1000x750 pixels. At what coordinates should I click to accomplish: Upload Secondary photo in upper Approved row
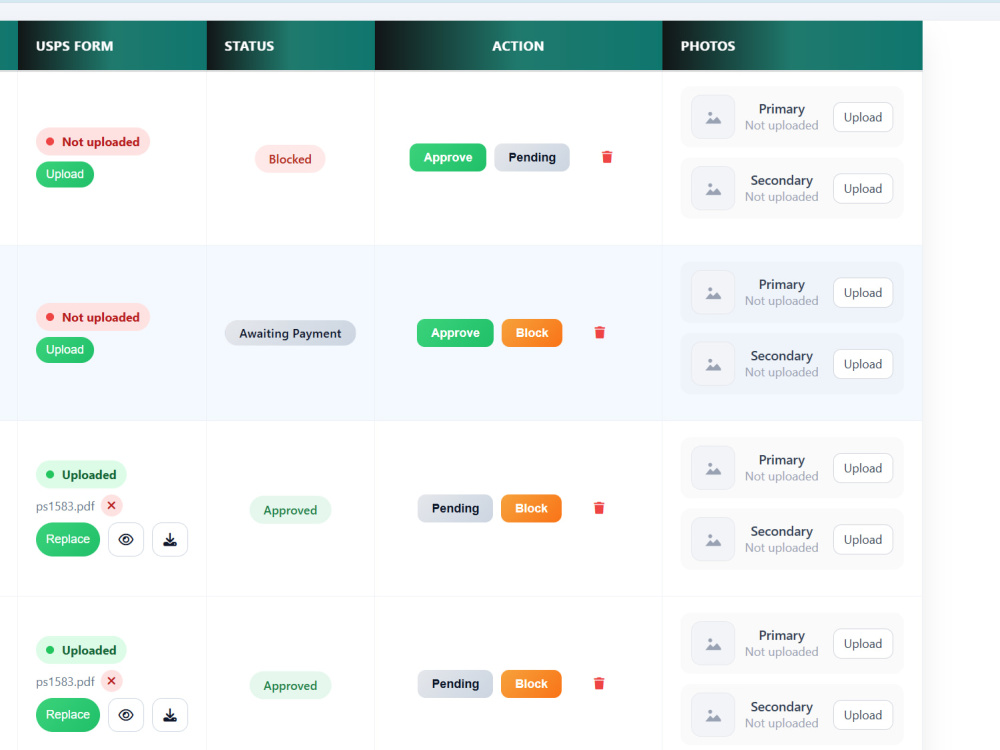pos(863,540)
